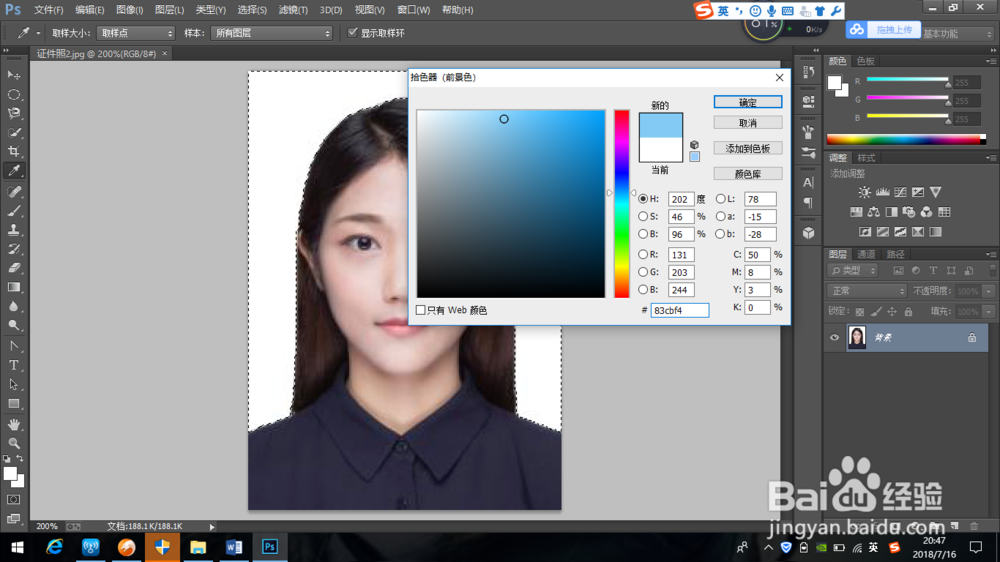This screenshot has width=1000, height=562.
Task: Select the Gradient tool
Action: pos(13,287)
